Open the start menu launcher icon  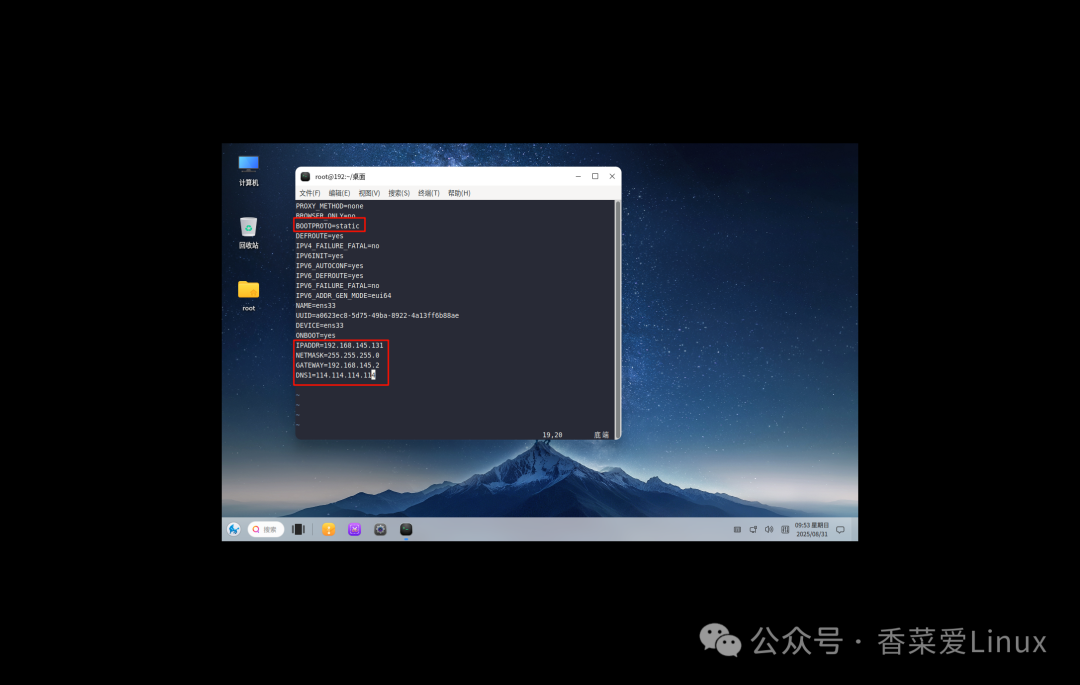(234, 529)
